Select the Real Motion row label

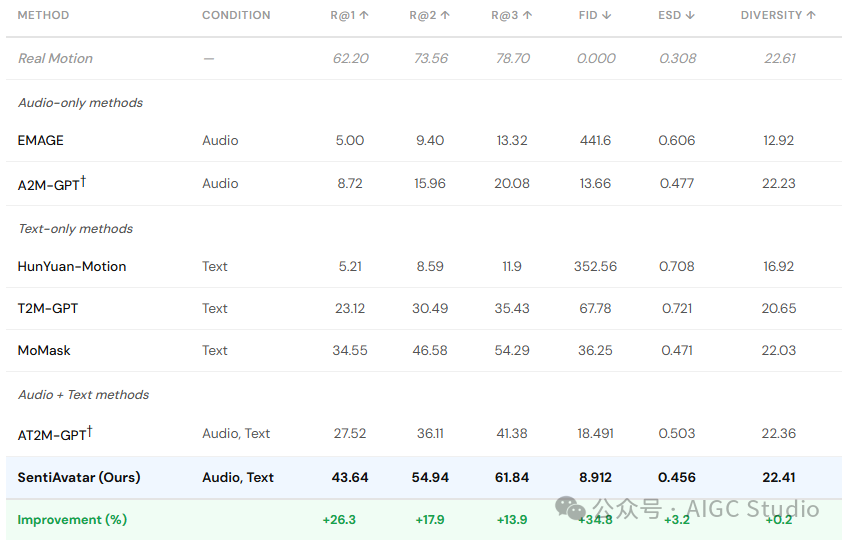55,58
